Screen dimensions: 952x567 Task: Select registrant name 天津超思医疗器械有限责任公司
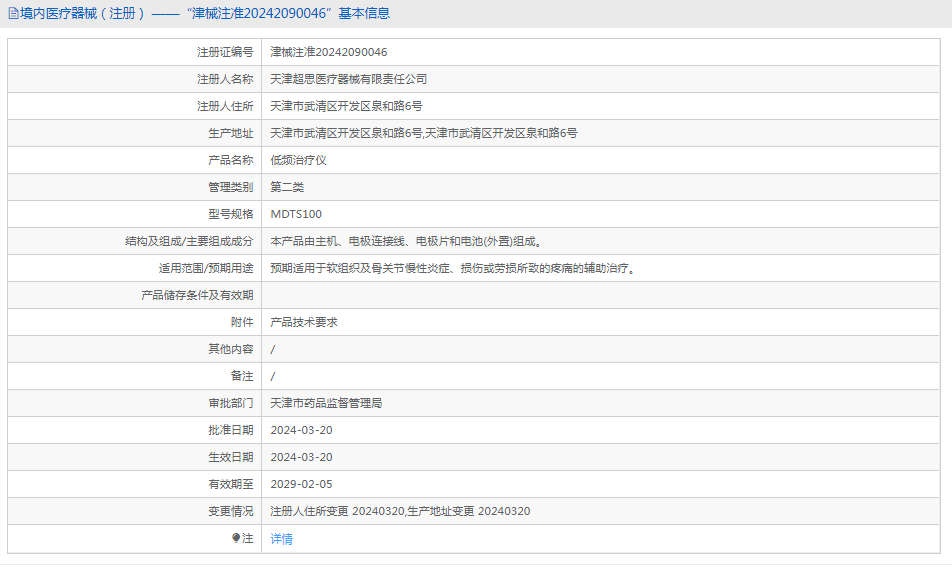pos(348,79)
